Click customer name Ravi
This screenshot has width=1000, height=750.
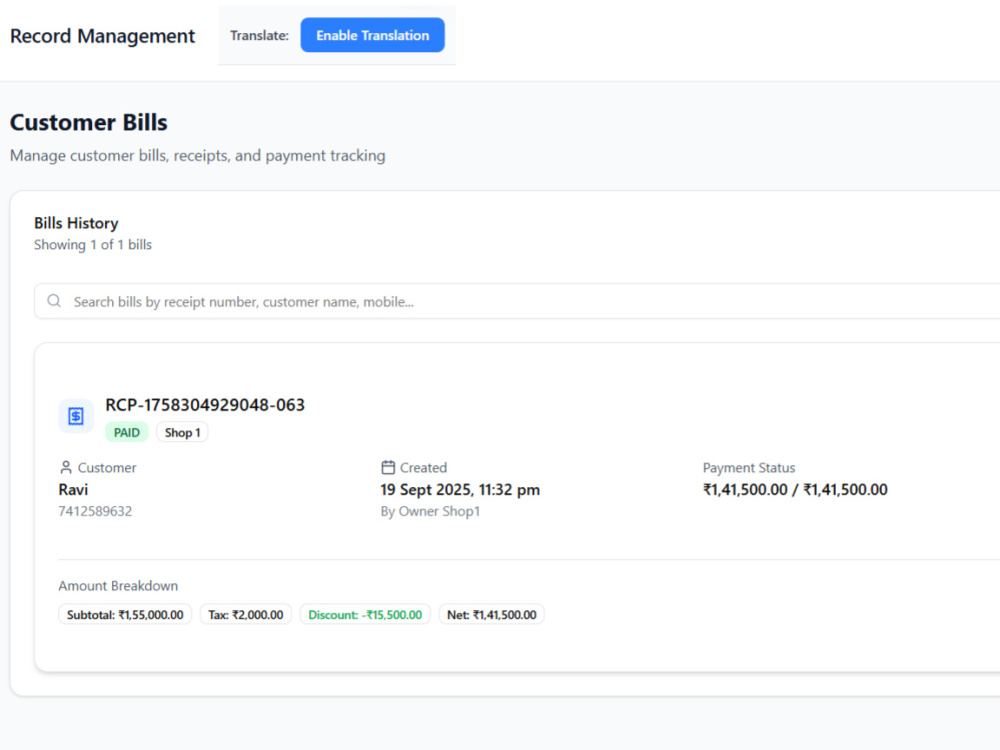pos(73,490)
